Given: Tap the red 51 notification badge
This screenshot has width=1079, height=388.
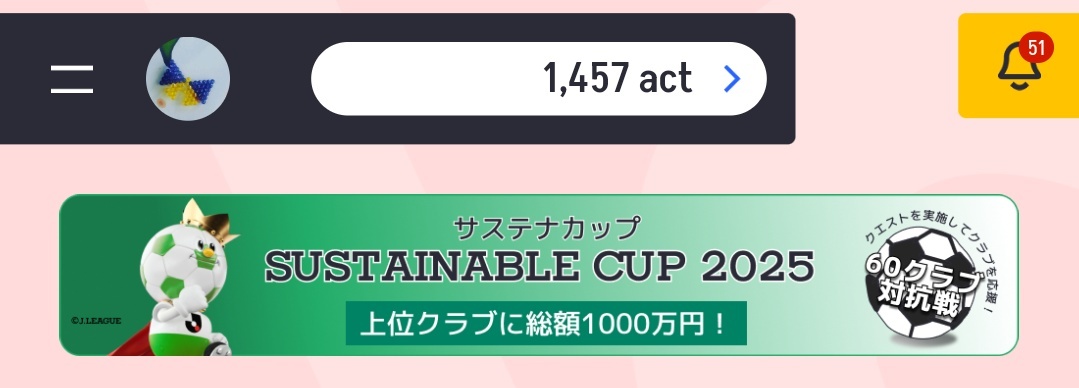Looking at the screenshot, I should (1036, 48).
